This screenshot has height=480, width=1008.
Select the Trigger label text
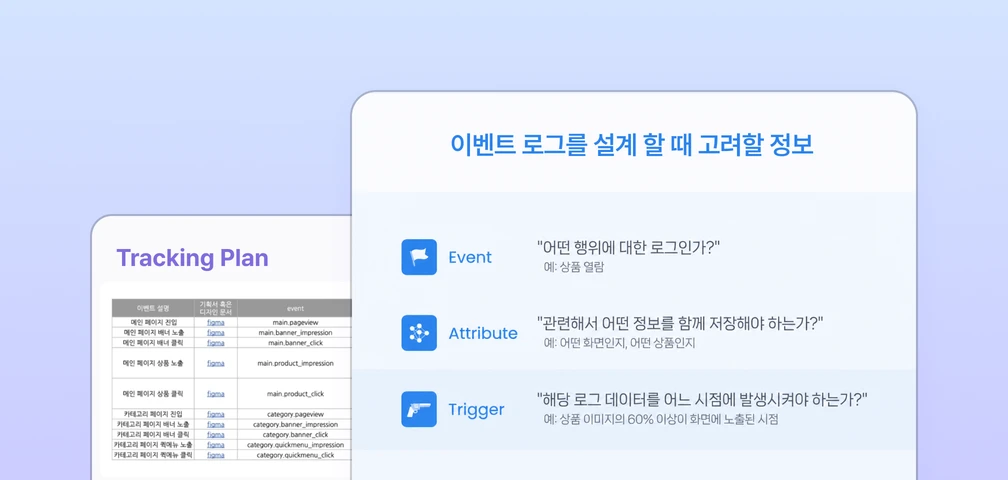click(476, 410)
